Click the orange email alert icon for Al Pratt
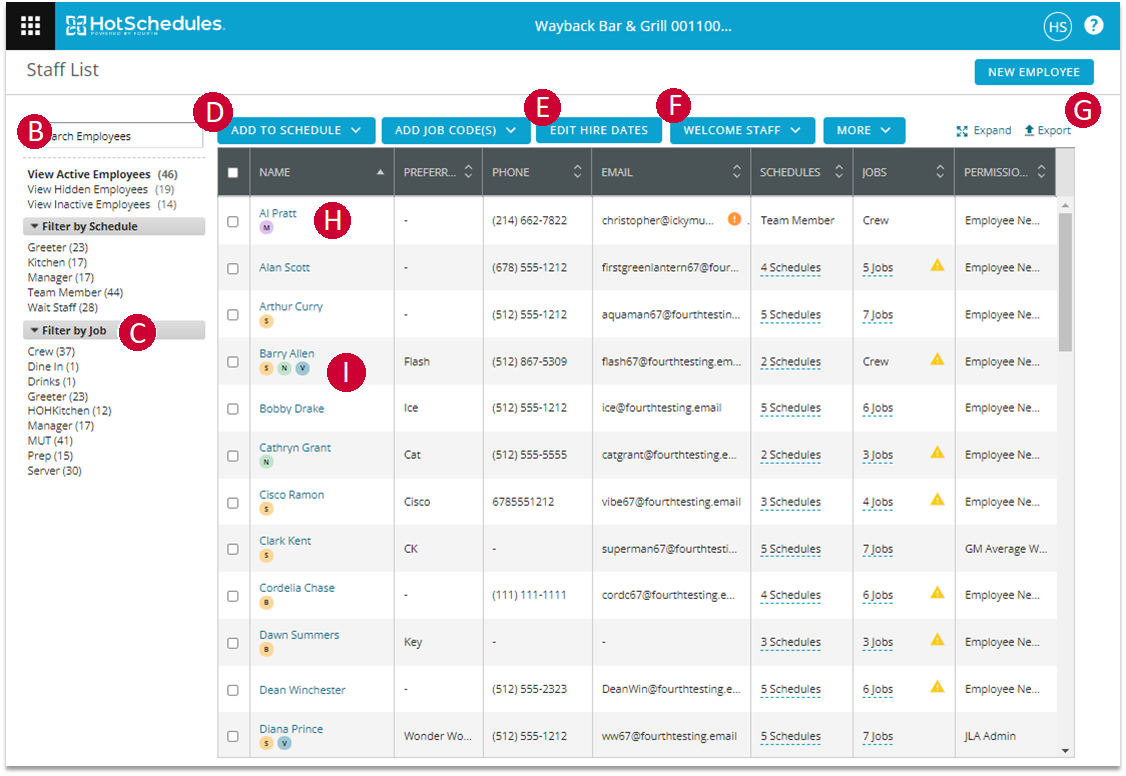This screenshot has width=1126, height=776. [x=734, y=219]
